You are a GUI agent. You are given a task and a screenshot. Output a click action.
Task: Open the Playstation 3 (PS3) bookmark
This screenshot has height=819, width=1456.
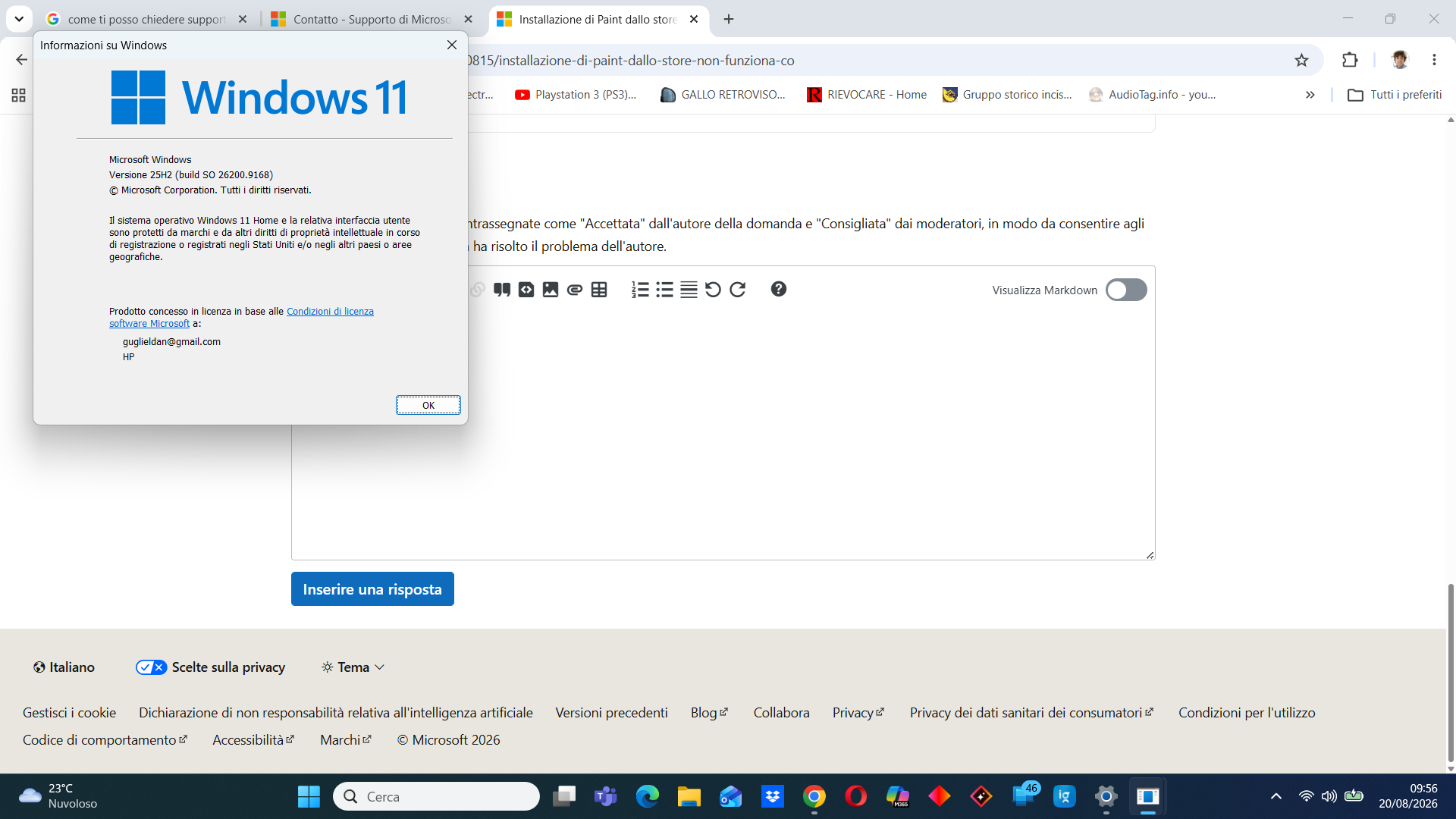576,95
